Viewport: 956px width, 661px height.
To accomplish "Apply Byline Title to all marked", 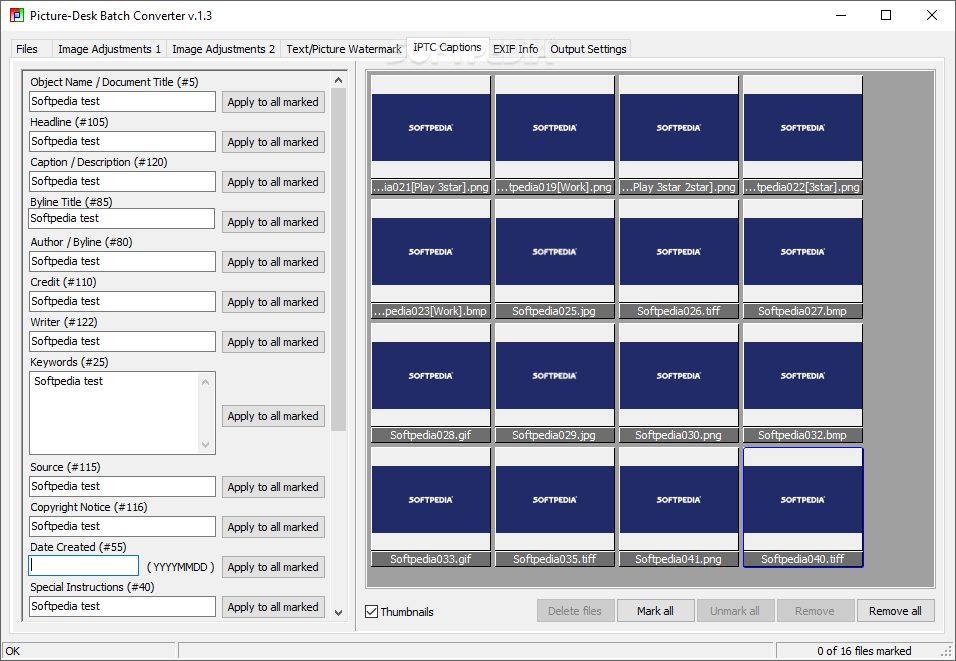I will coord(273,223).
